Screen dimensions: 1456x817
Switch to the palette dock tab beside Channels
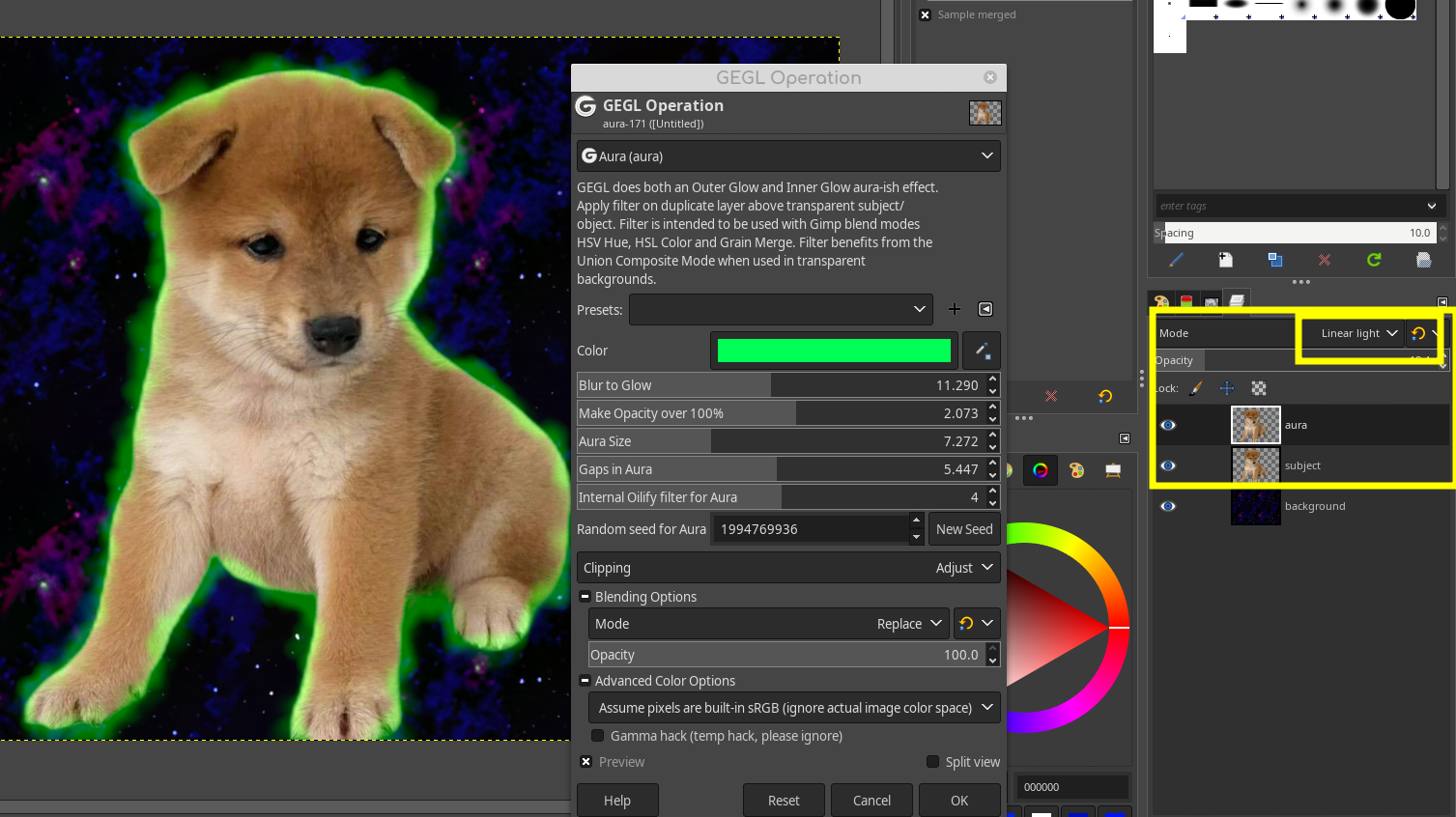1161,302
